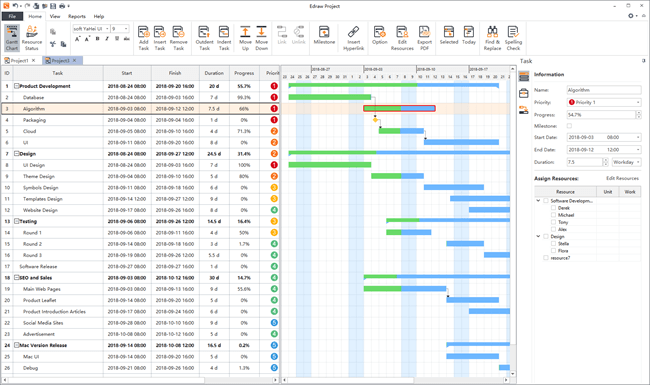Check the Design resource group checkbox
The width and height of the screenshot is (650, 385).
pos(546,236)
